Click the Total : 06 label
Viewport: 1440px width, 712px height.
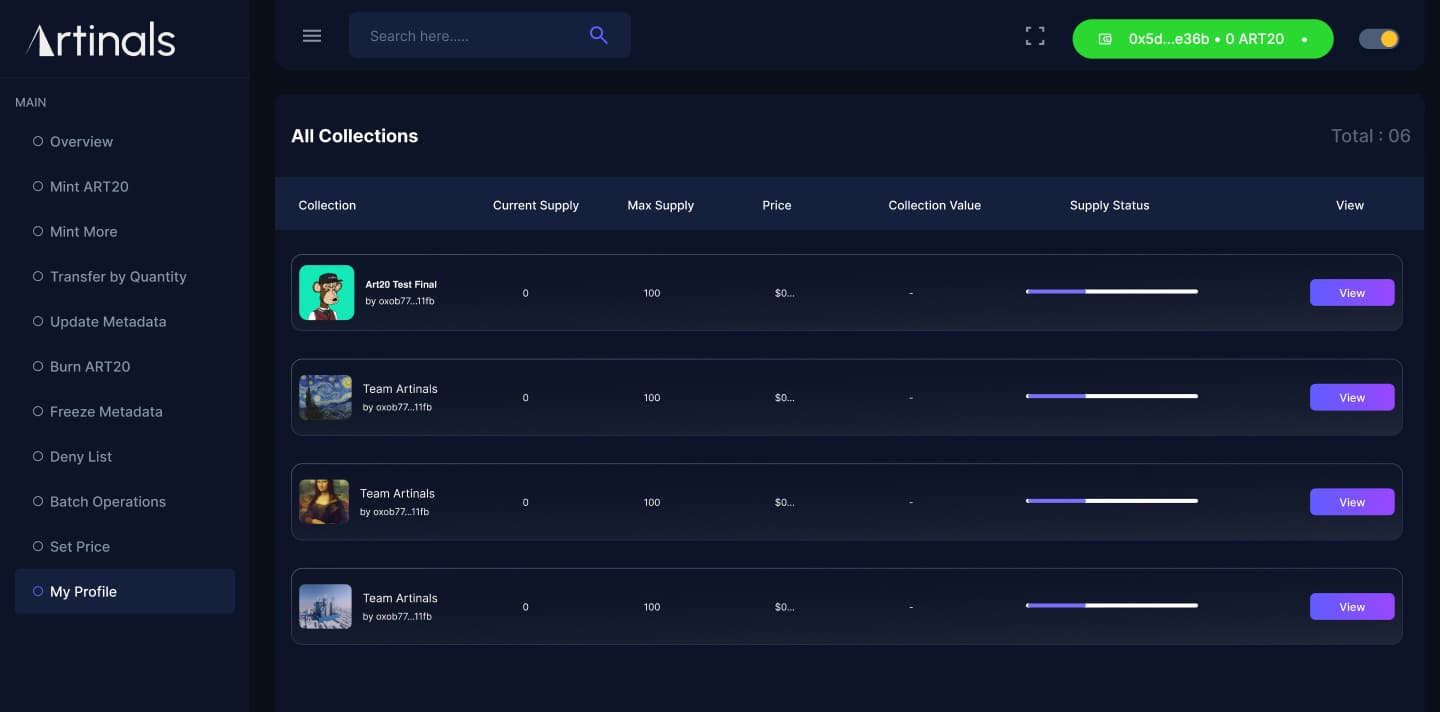(x=1371, y=136)
